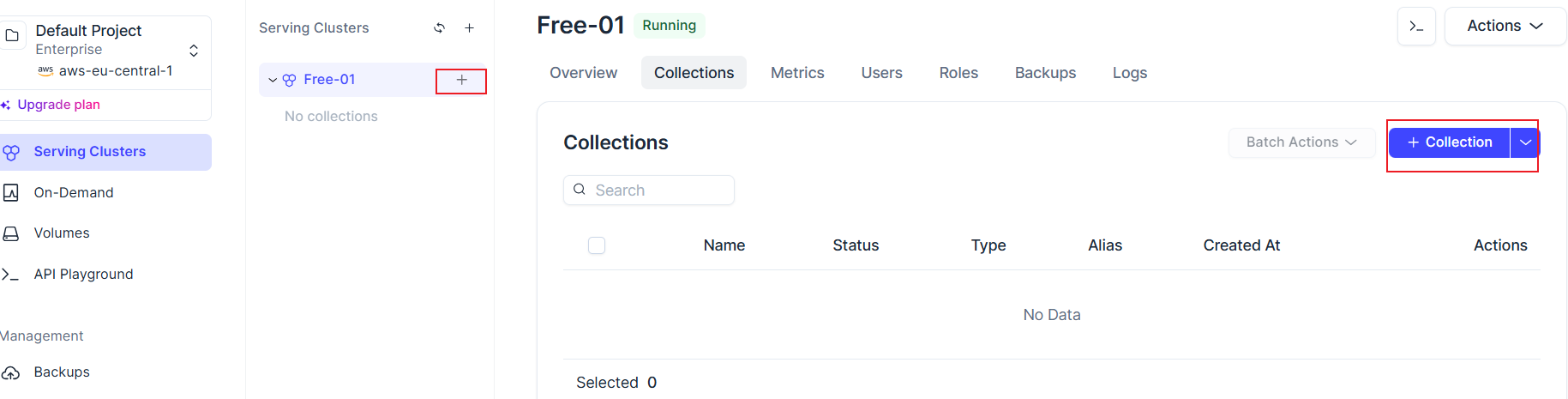The image size is (1568, 399).
Task: Open Volumes from the sidebar
Action: click(61, 233)
